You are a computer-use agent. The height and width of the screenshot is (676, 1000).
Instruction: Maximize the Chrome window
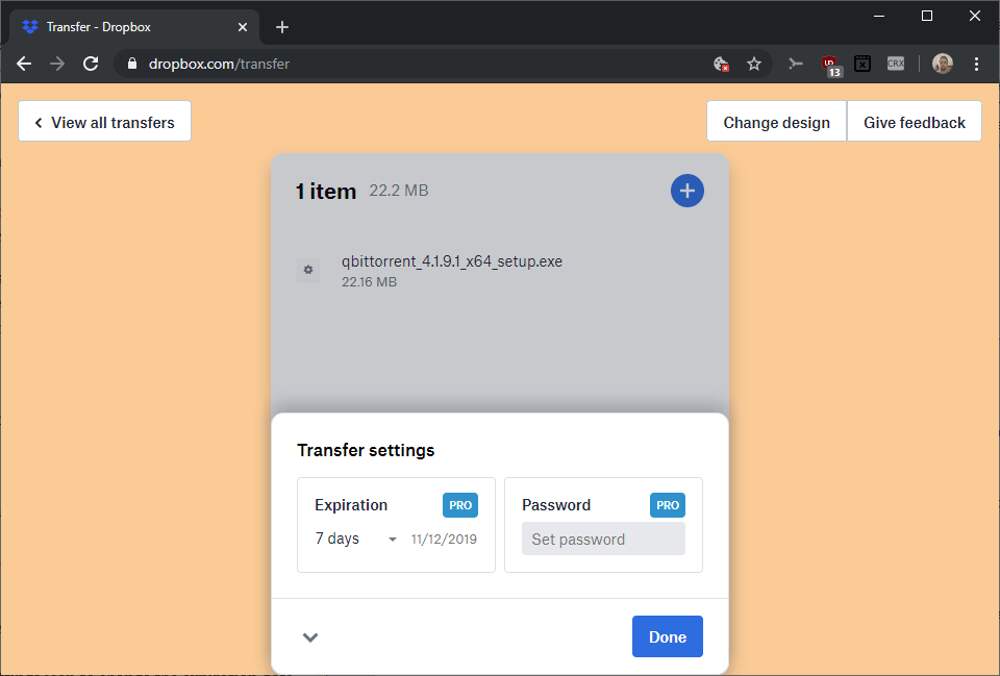pyautogui.click(x=927, y=16)
